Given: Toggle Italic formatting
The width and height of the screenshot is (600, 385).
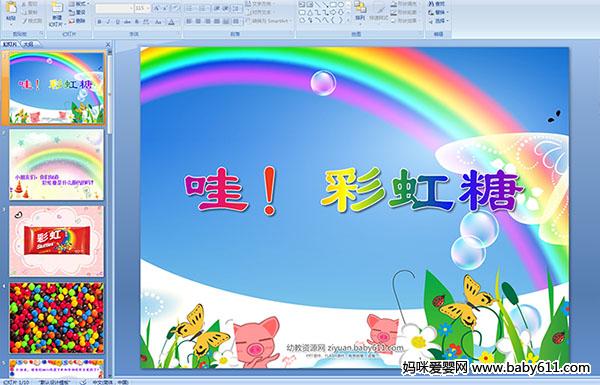Looking at the screenshot, I should coord(108,22).
